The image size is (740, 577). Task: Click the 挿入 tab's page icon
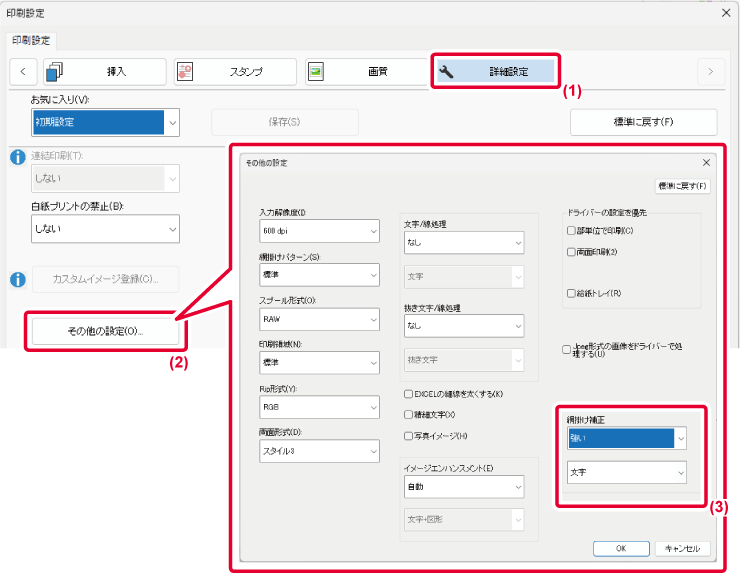pyautogui.click(x=54, y=71)
